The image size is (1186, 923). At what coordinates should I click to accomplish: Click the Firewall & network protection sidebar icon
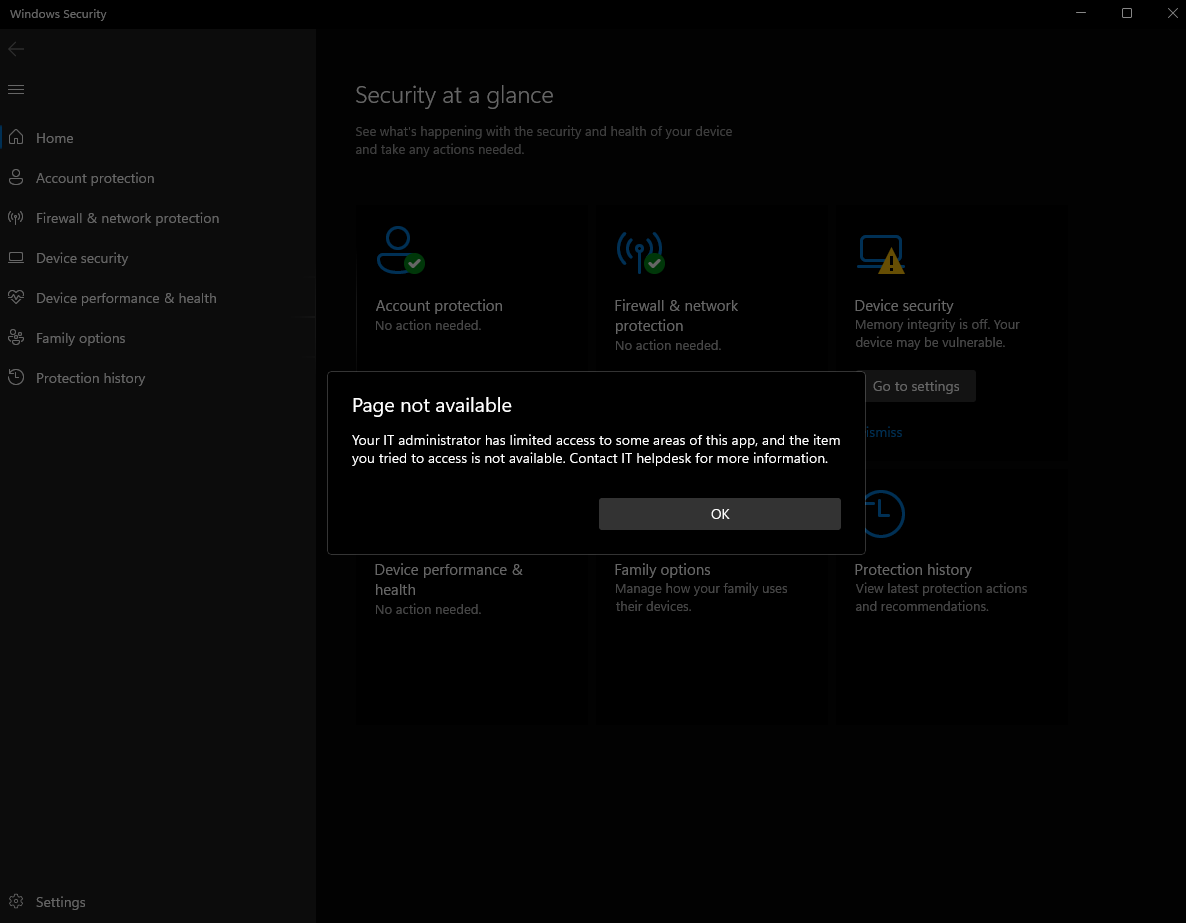click(16, 218)
